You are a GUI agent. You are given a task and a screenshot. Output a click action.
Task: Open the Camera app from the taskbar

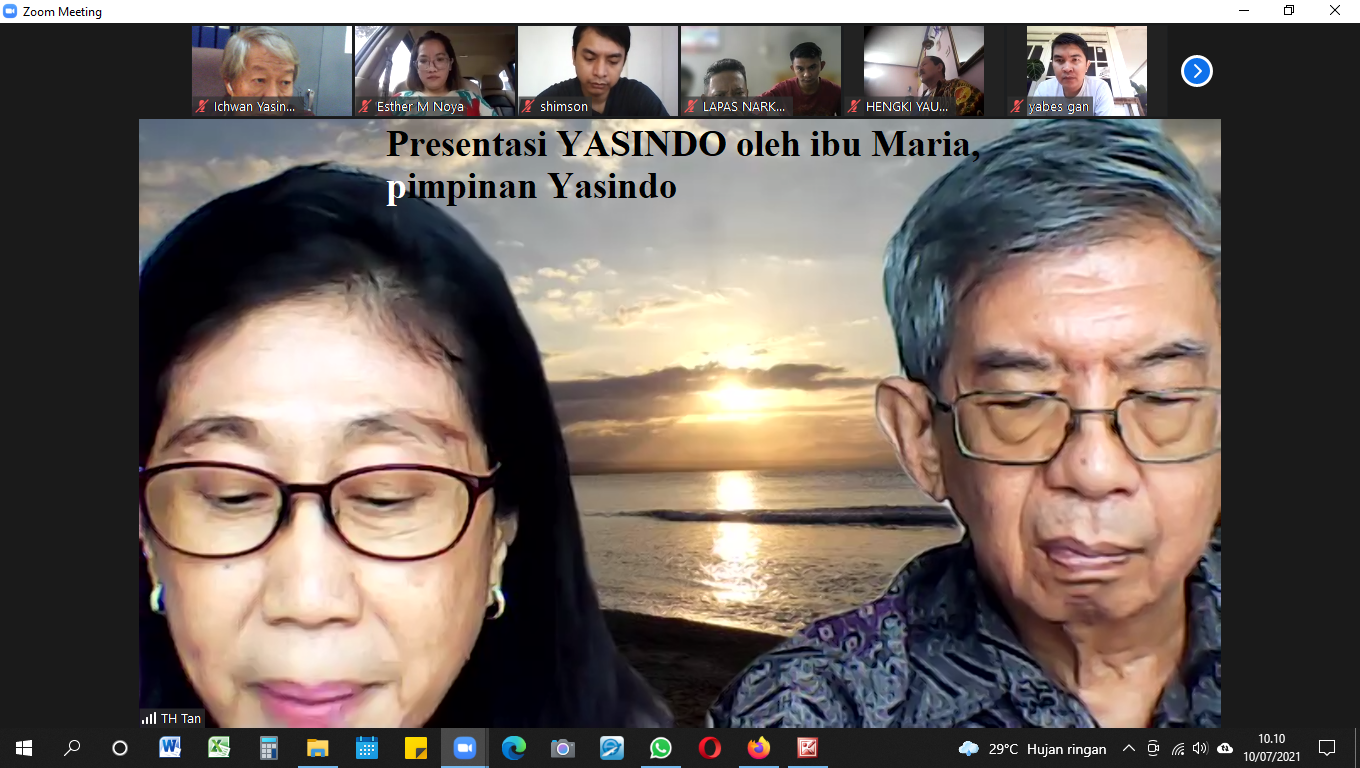pyautogui.click(x=562, y=748)
